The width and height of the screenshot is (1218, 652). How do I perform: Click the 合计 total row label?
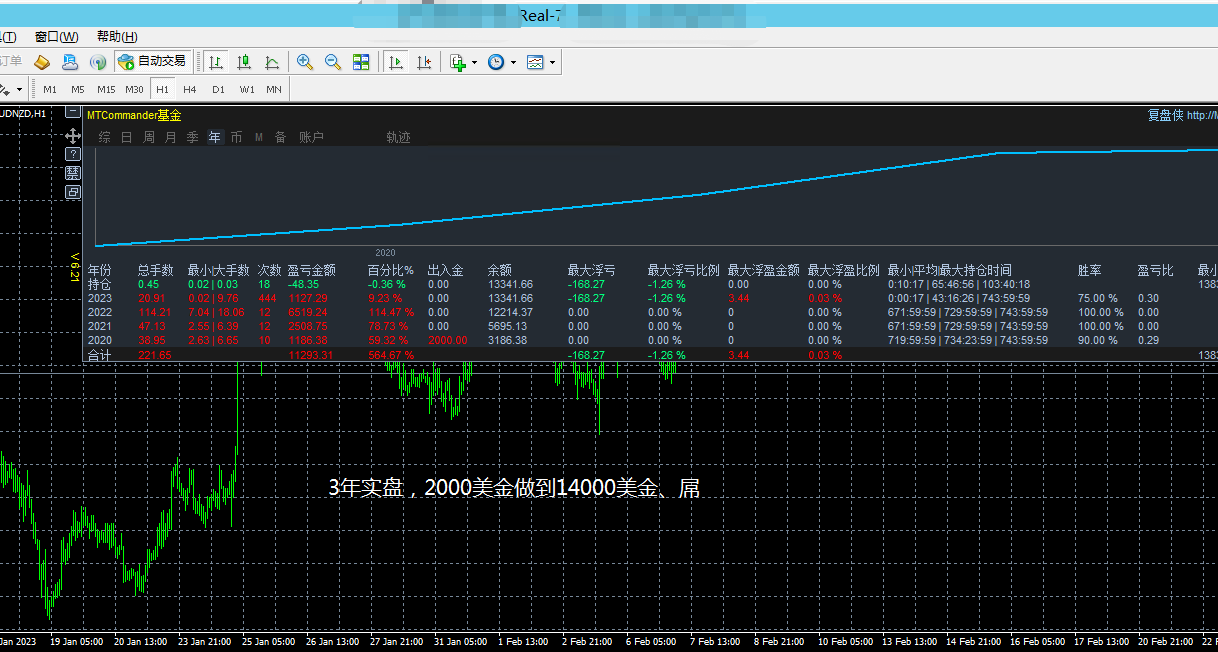pos(99,355)
